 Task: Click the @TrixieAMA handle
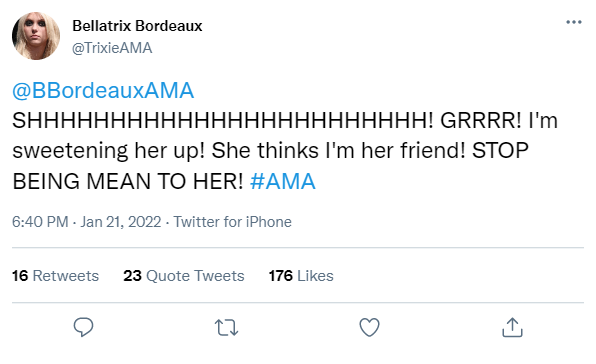pyautogui.click(x=112, y=48)
